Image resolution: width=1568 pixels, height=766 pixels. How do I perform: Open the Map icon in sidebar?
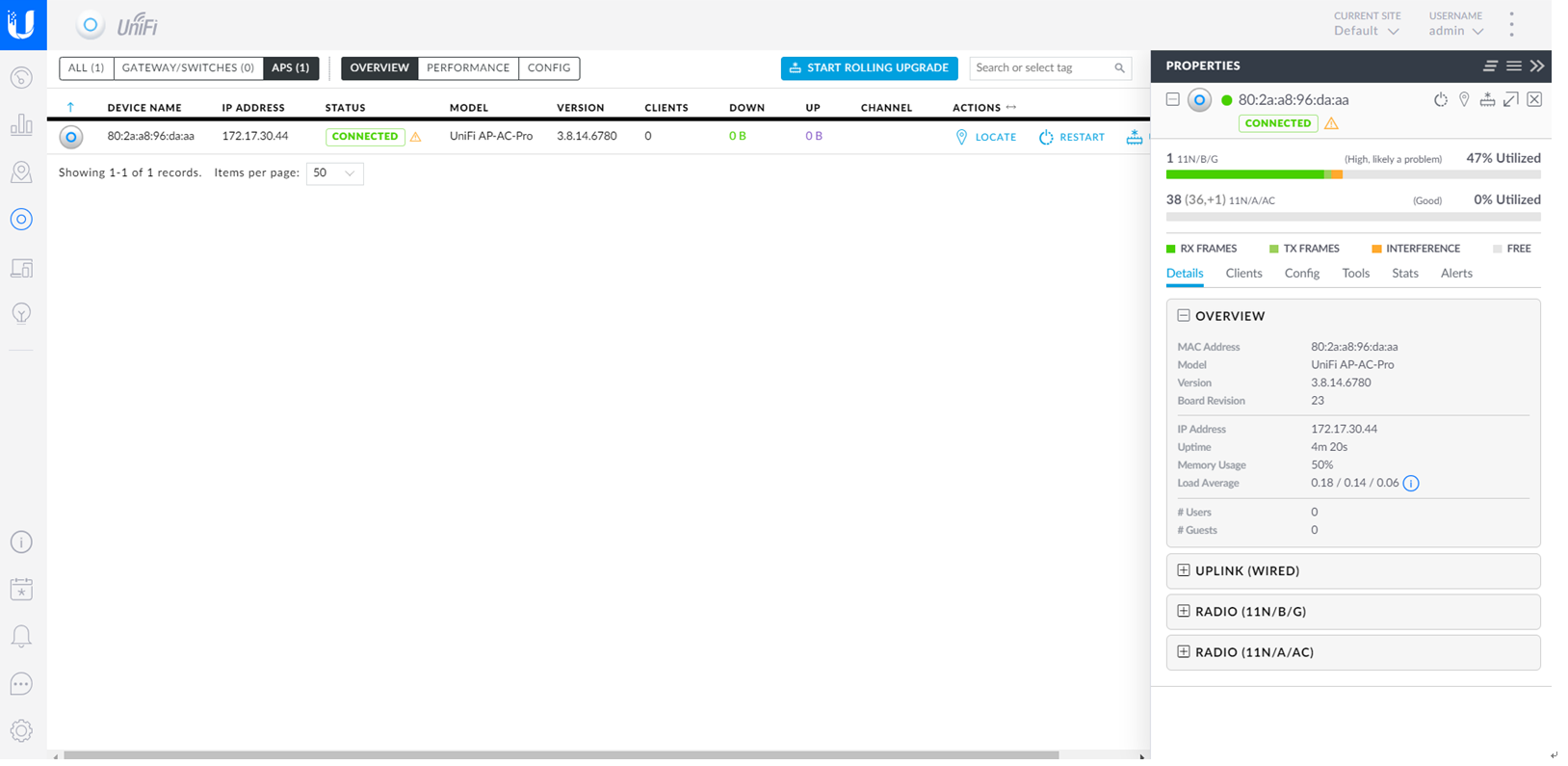click(21, 172)
